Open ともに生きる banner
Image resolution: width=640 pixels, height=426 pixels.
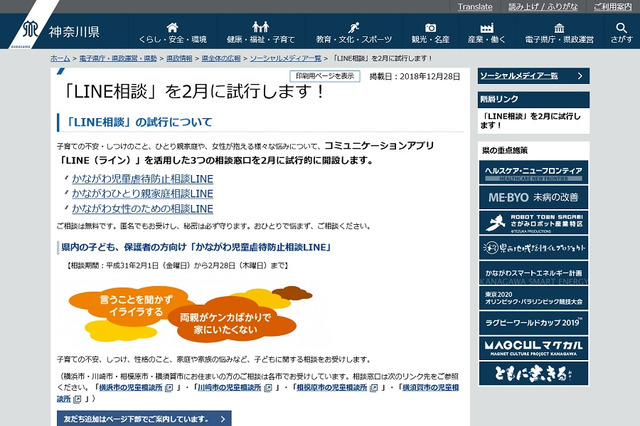tap(533, 373)
